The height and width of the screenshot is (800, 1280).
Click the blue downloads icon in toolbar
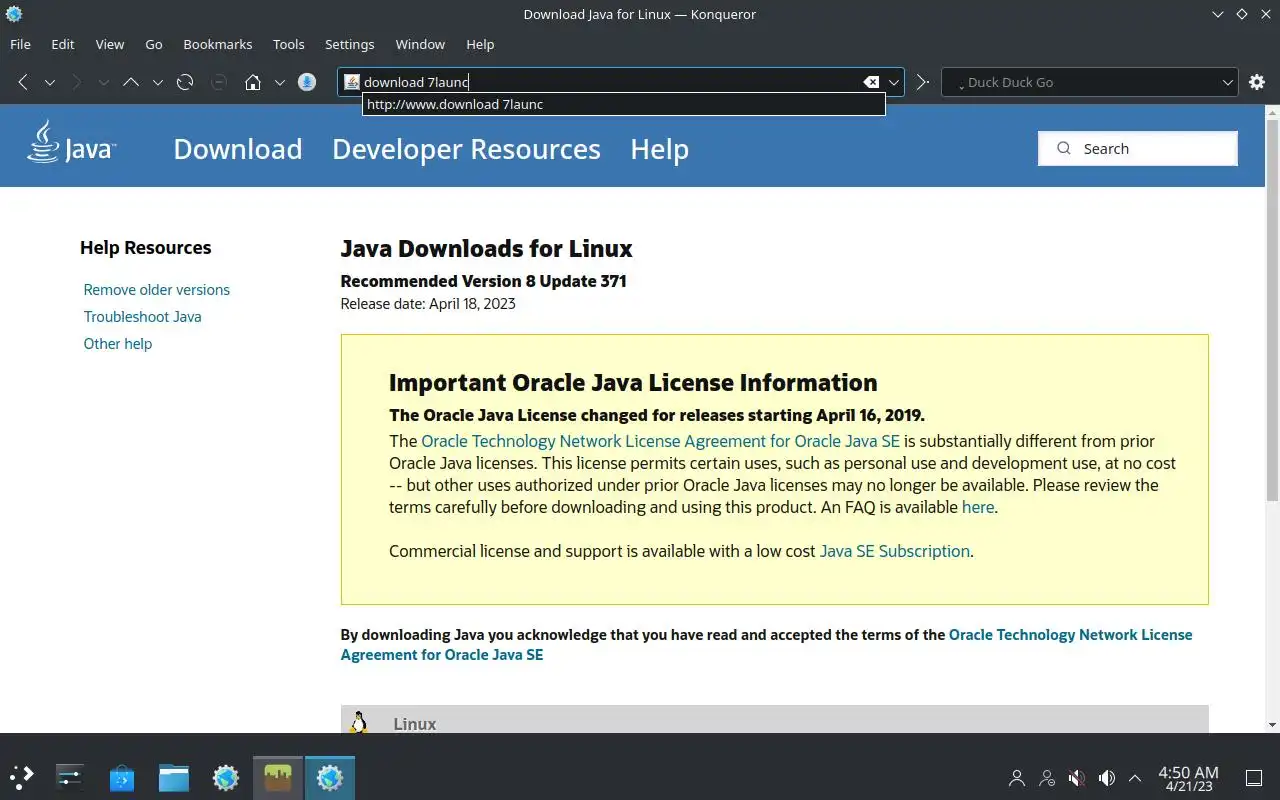pyautogui.click(x=308, y=82)
